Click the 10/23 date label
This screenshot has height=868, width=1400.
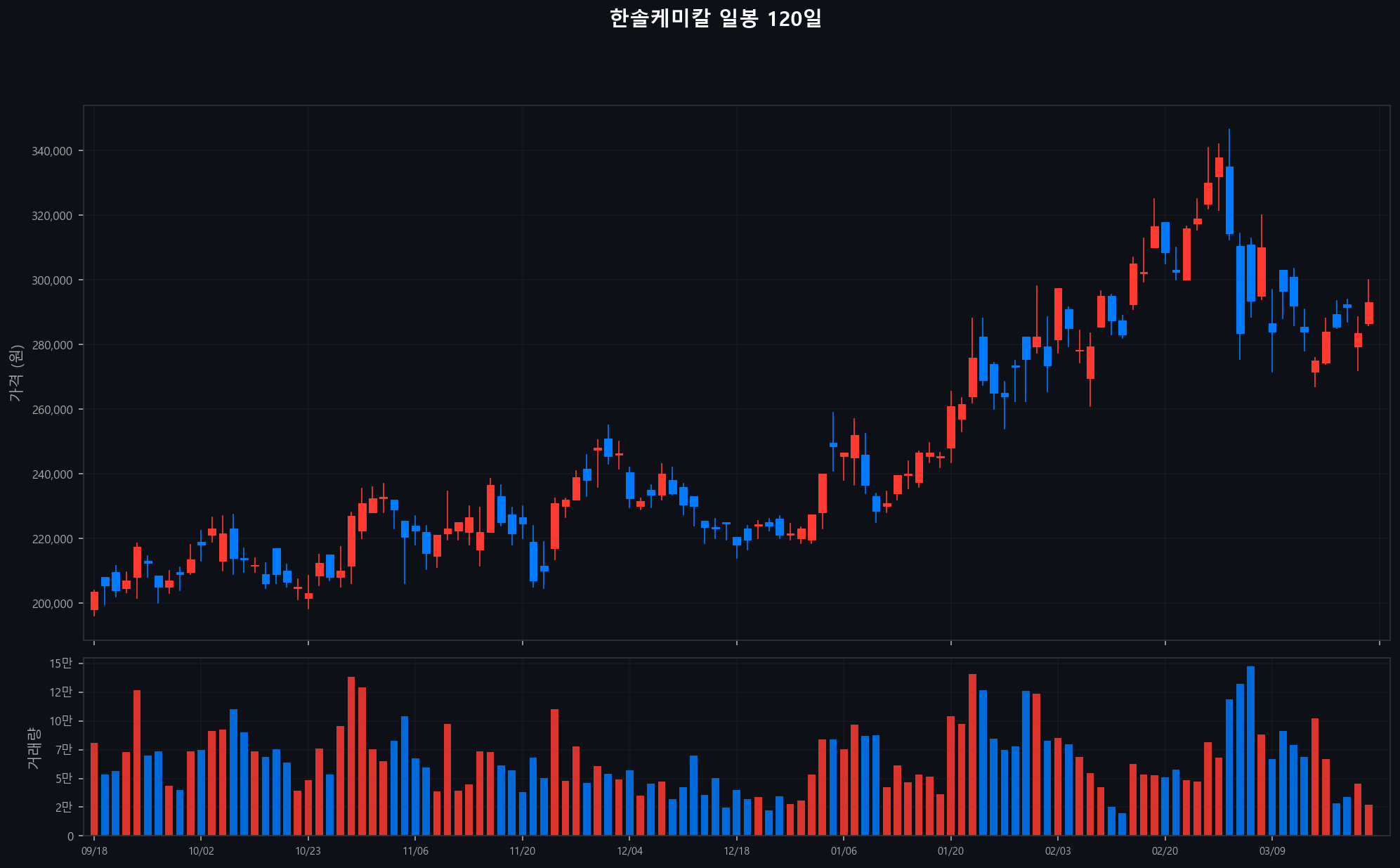[x=308, y=851]
